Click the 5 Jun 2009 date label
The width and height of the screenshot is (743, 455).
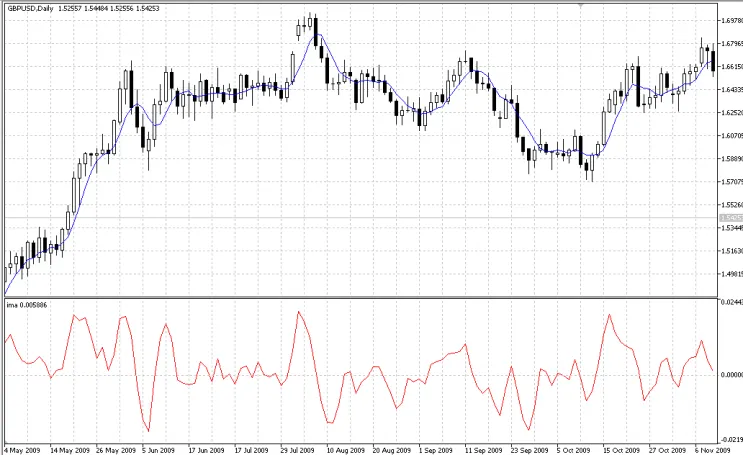coord(158,449)
